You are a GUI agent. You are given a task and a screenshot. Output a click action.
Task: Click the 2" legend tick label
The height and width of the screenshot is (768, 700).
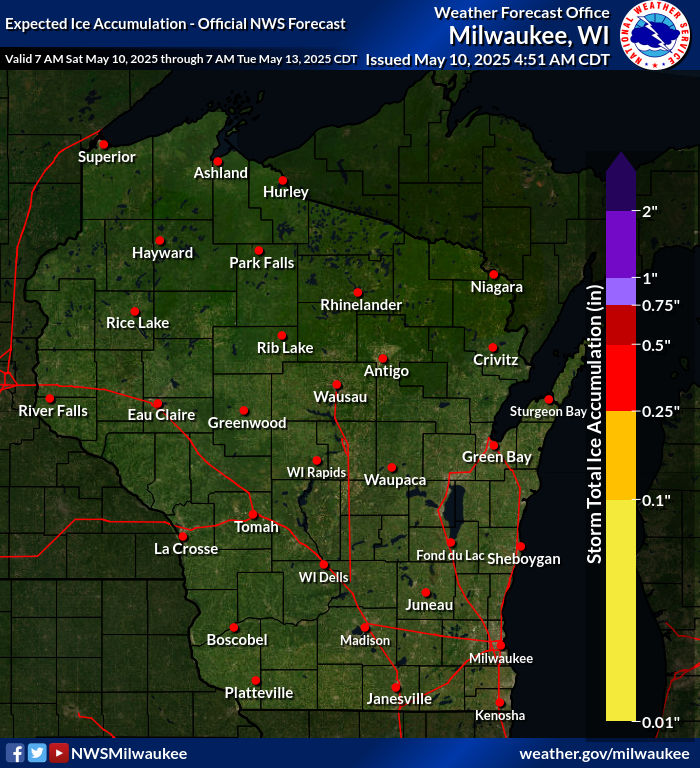[650, 212]
